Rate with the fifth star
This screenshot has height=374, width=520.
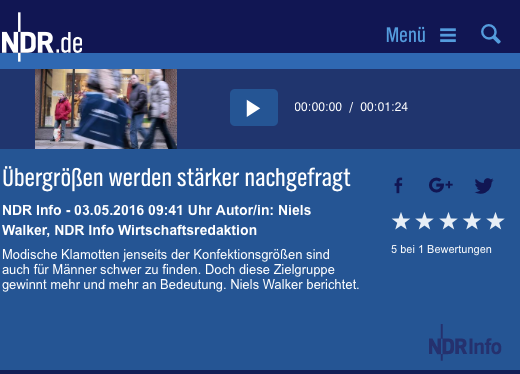tap(496, 221)
